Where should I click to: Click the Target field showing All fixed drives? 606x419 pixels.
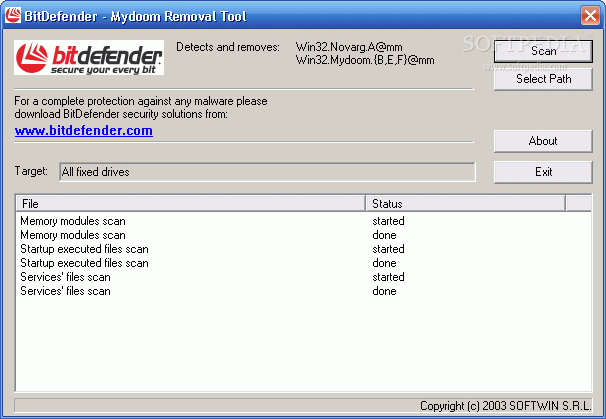click(x=267, y=172)
